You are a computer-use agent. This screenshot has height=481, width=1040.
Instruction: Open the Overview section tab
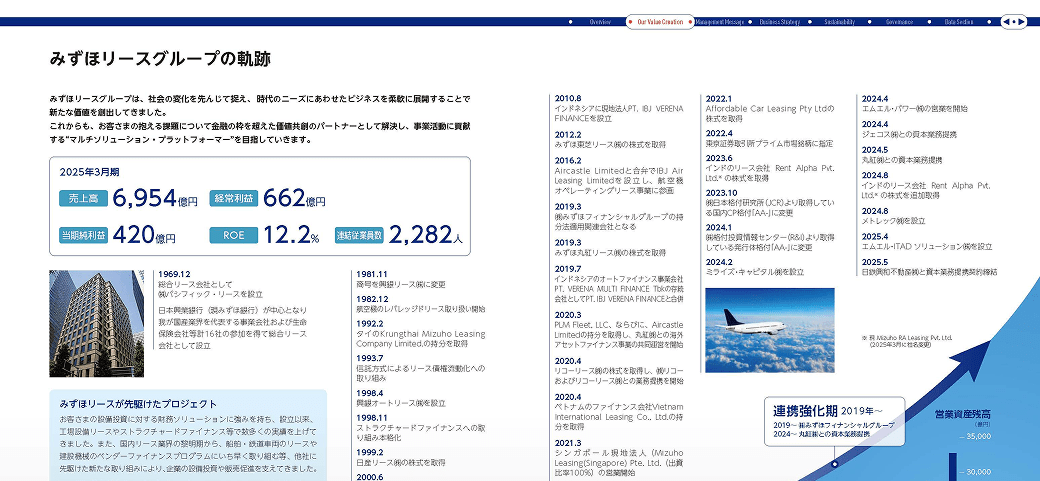click(x=600, y=21)
